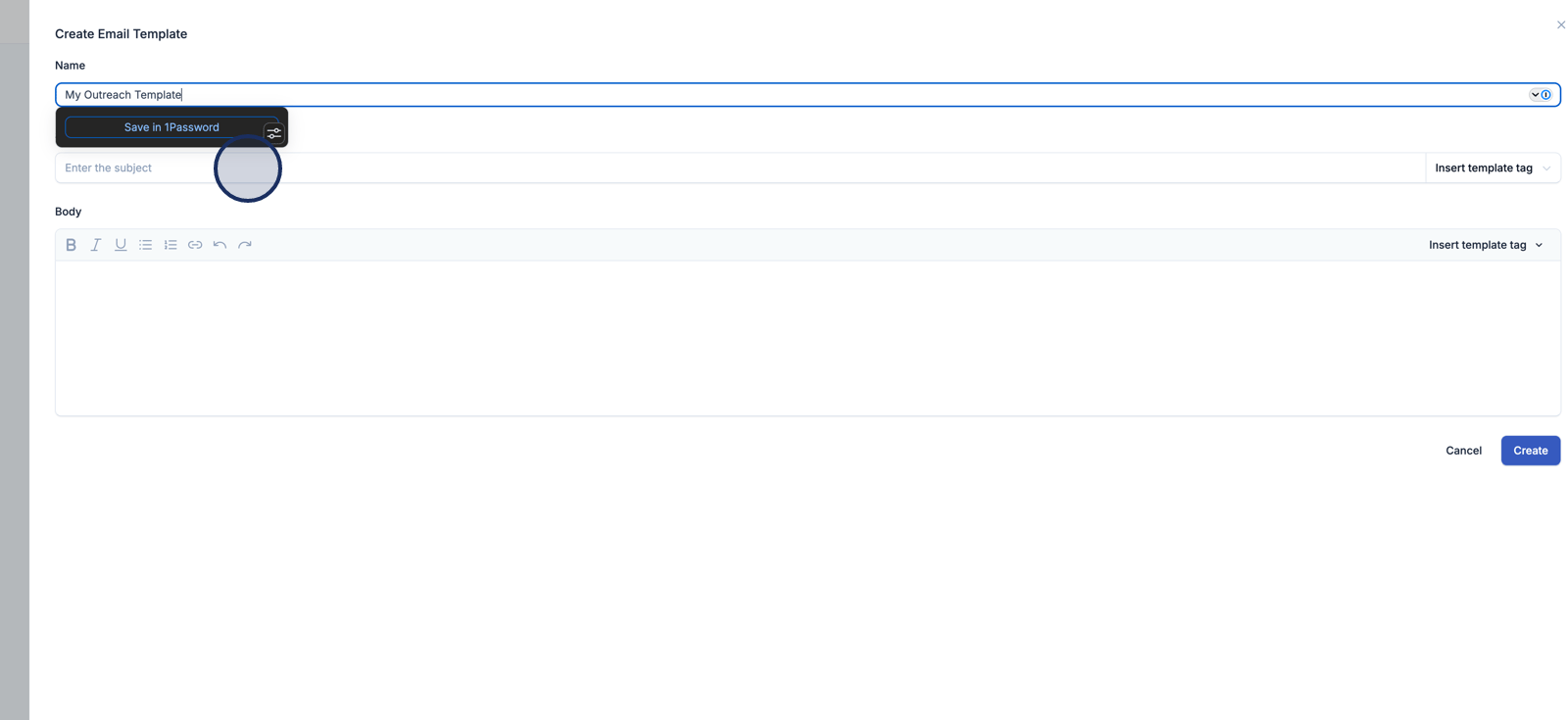Viewport: 1568px width, 720px height.
Task: Expand the 1Password chevron in Name field
Action: (1535, 95)
